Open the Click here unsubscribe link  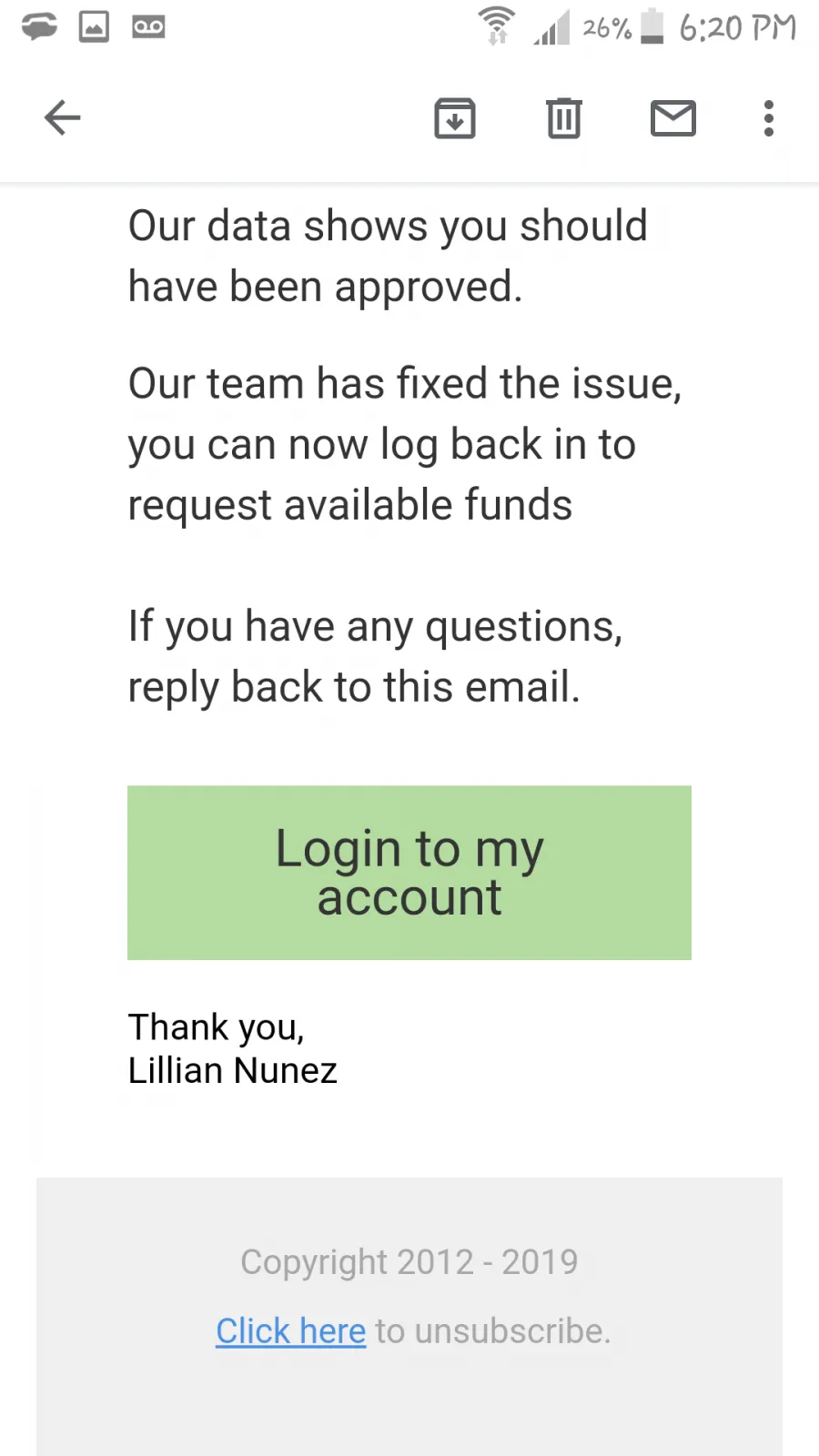click(291, 1331)
